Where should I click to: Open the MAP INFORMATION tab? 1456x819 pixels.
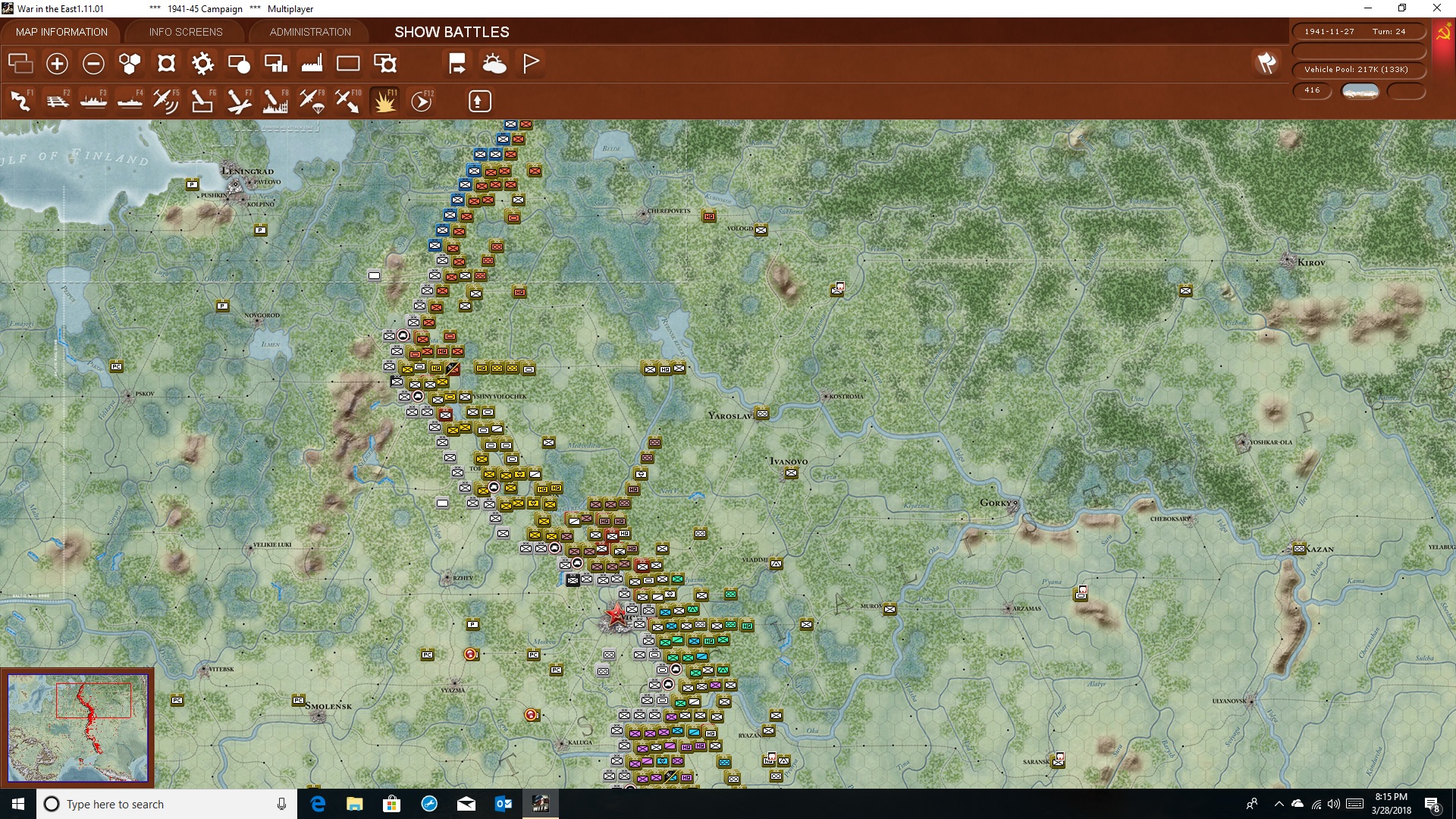point(61,32)
